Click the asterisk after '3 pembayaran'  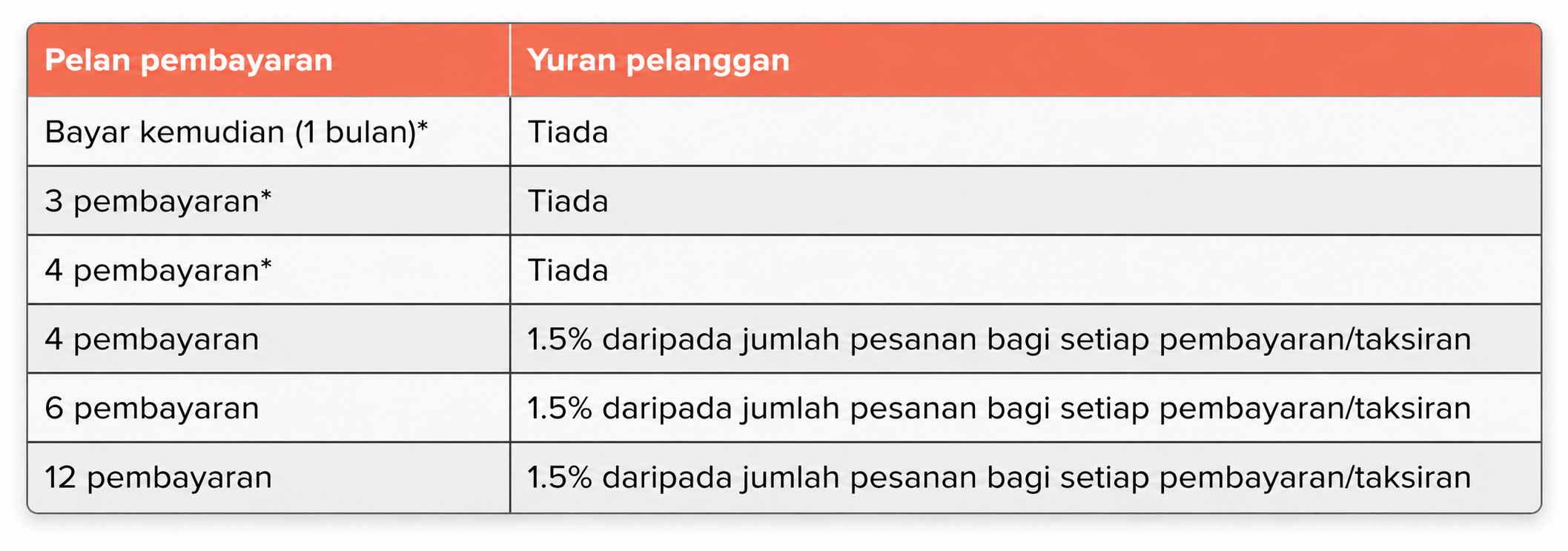pos(265,195)
